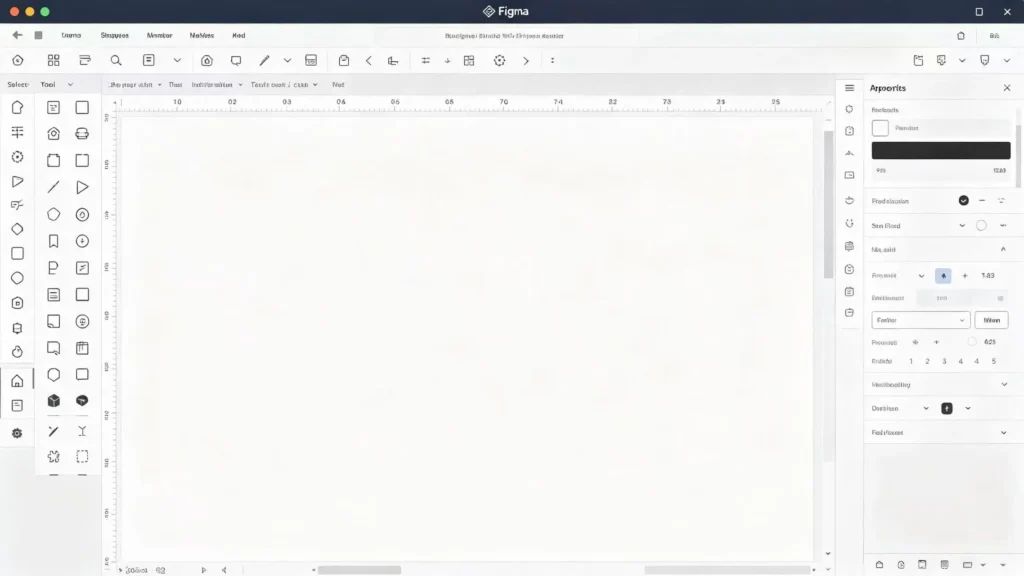The width and height of the screenshot is (1024, 576).
Task: Select the triangle play shape in palette
Action: 82,187
